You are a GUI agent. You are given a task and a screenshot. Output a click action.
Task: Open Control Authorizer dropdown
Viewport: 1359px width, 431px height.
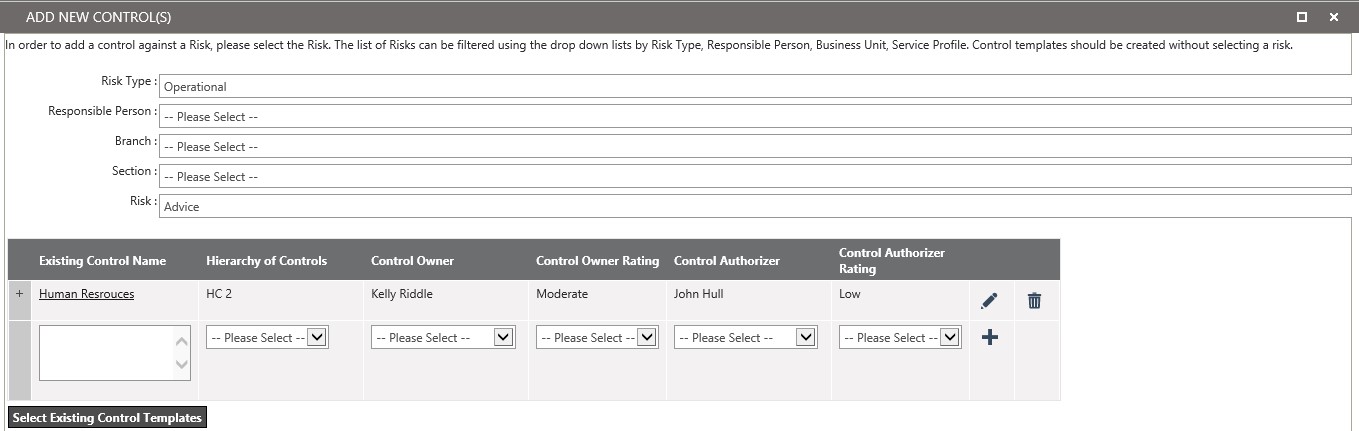(746, 338)
